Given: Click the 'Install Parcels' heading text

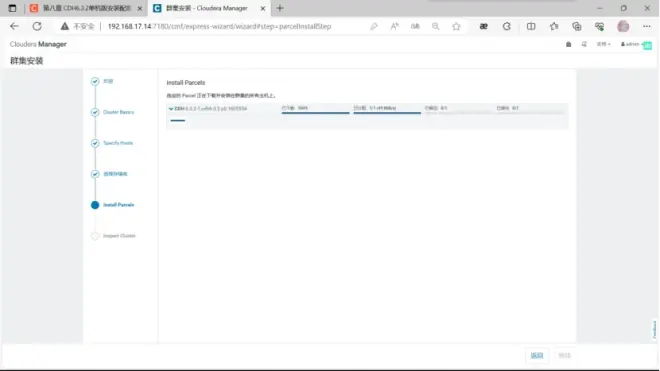Looking at the screenshot, I should [186, 83].
